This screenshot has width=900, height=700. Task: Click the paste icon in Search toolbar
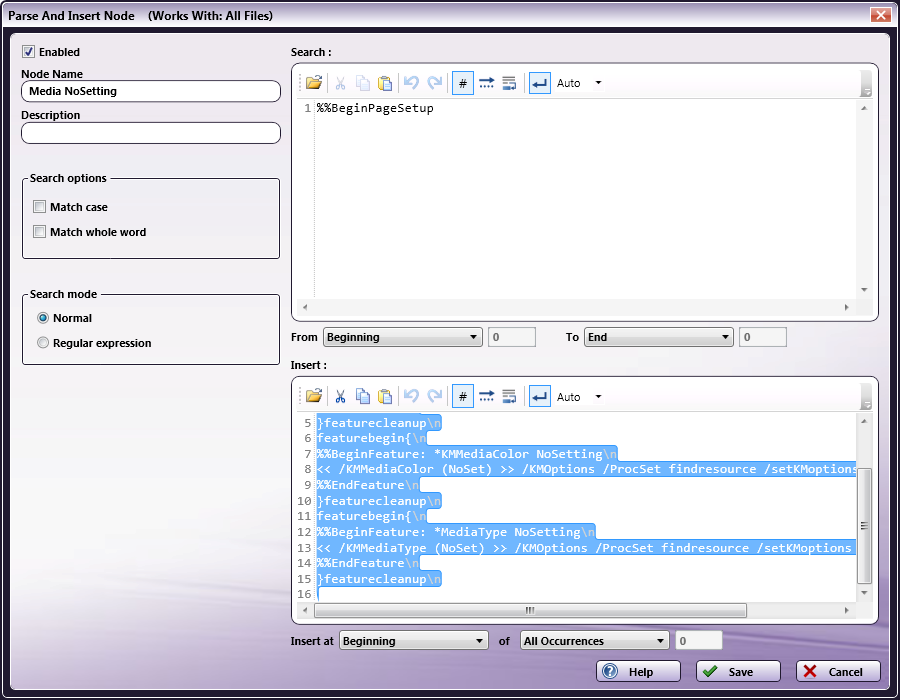[385, 83]
